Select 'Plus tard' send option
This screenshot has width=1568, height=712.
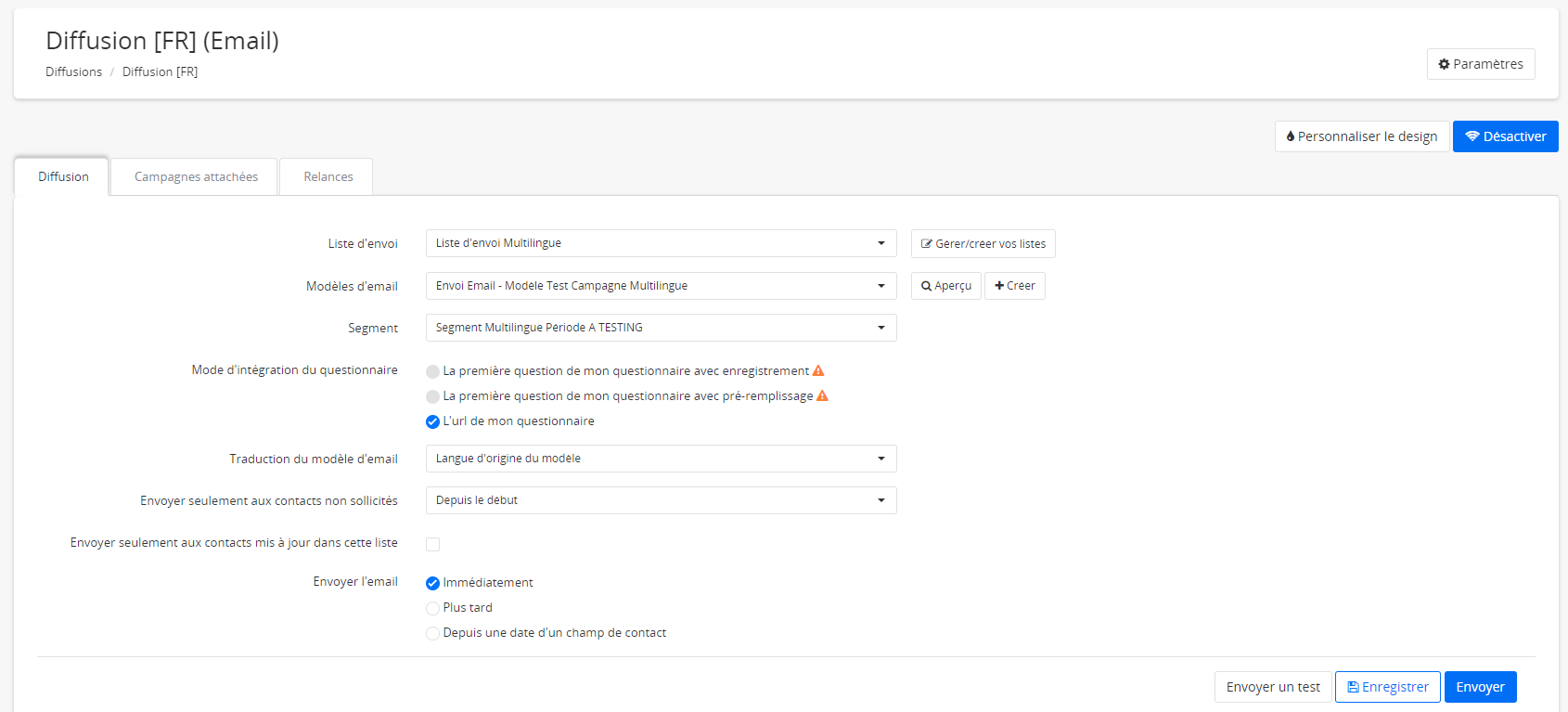pos(432,608)
